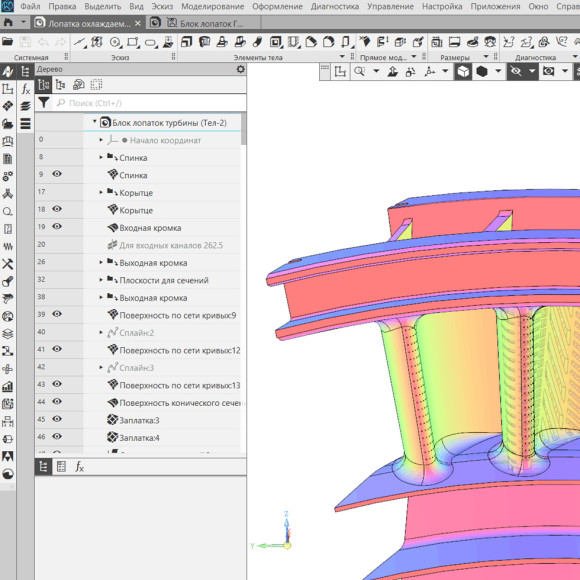Click the filter funnel icon in the tree panel
This screenshot has width=580, height=580.
point(44,102)
